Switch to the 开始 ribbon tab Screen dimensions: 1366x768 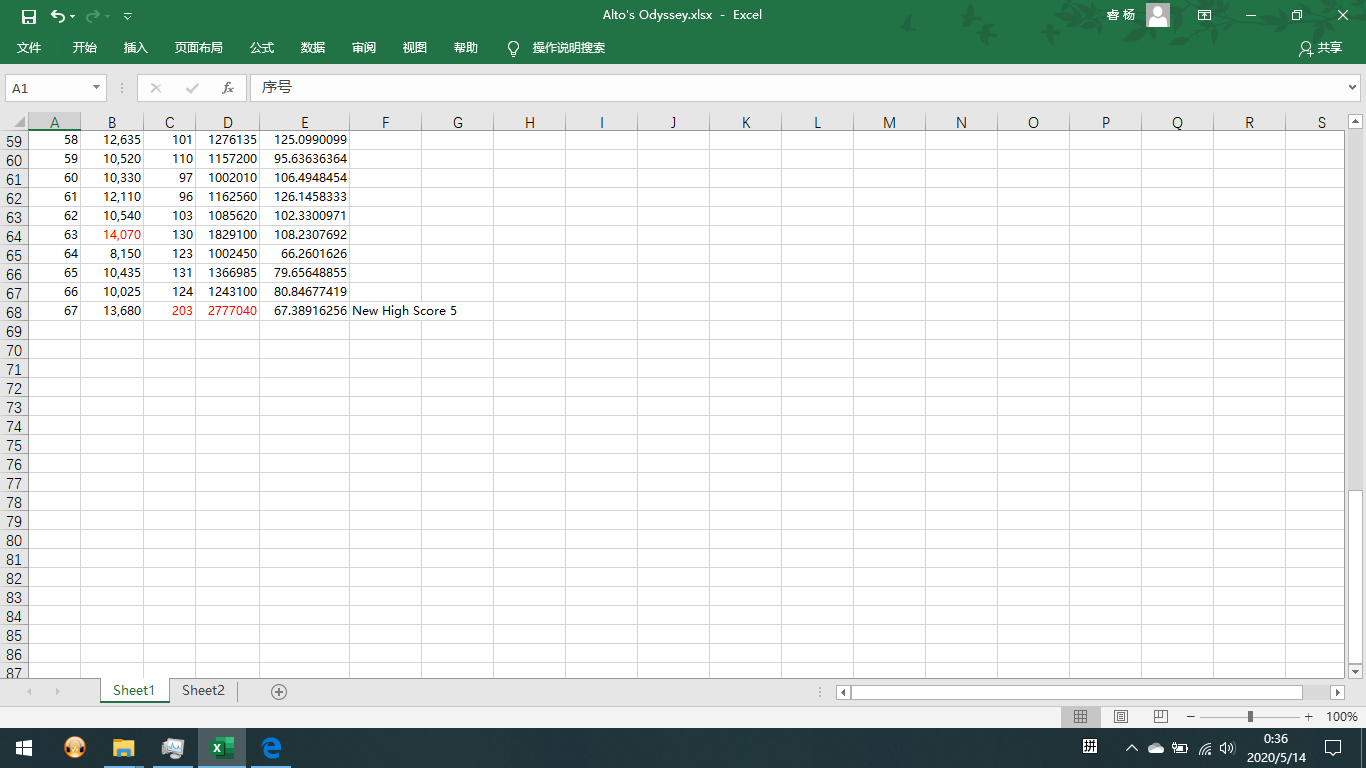tap(85, 48)
